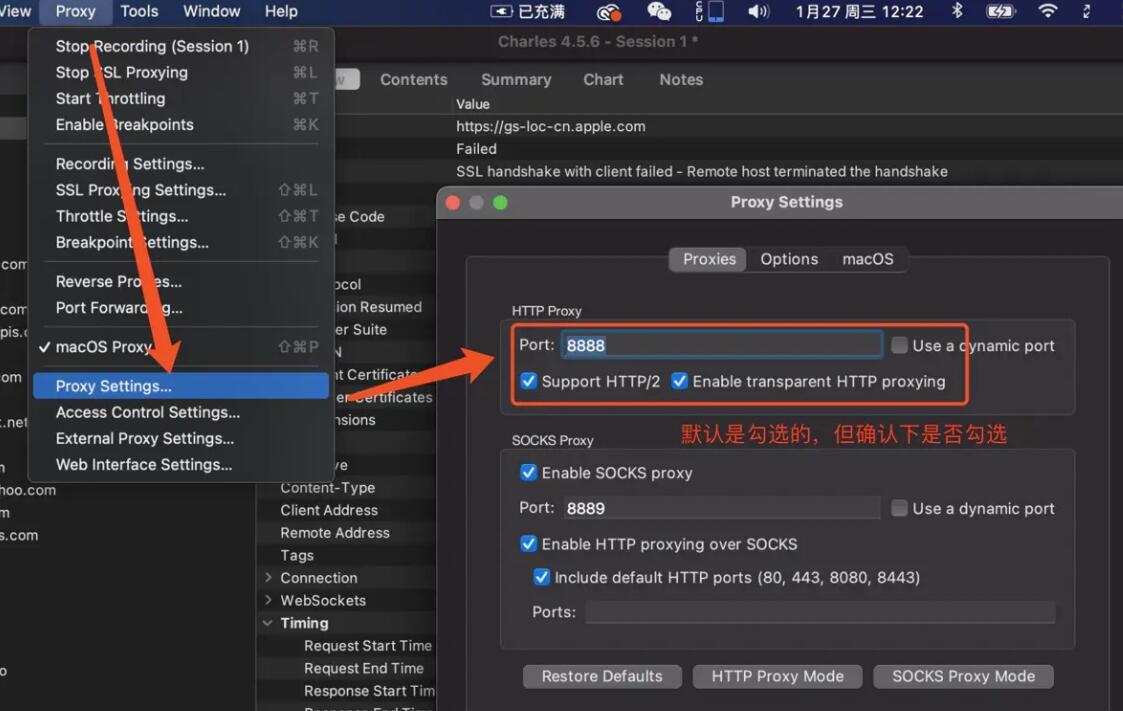Click HTTP Proxy Mode button
This screenshot has height=711, width=1123.
777,676
